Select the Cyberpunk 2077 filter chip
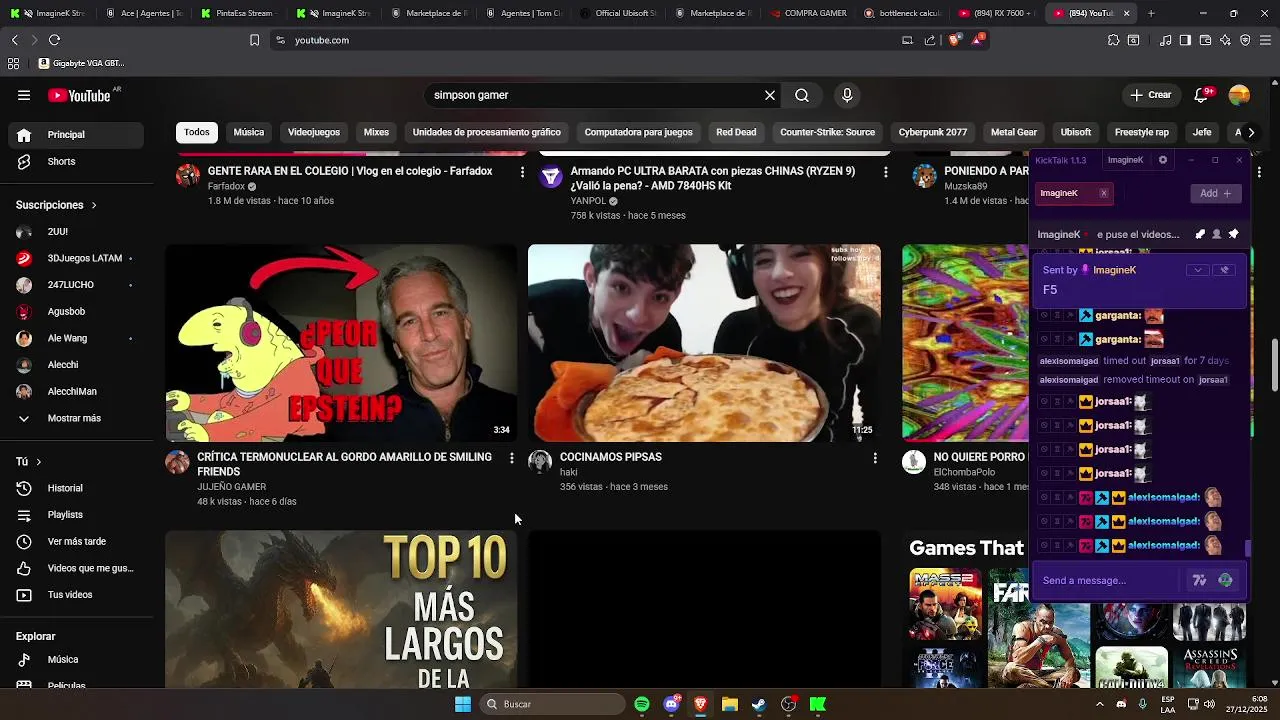The height and width of the screenshot is (720, 1280). (933, 132)
